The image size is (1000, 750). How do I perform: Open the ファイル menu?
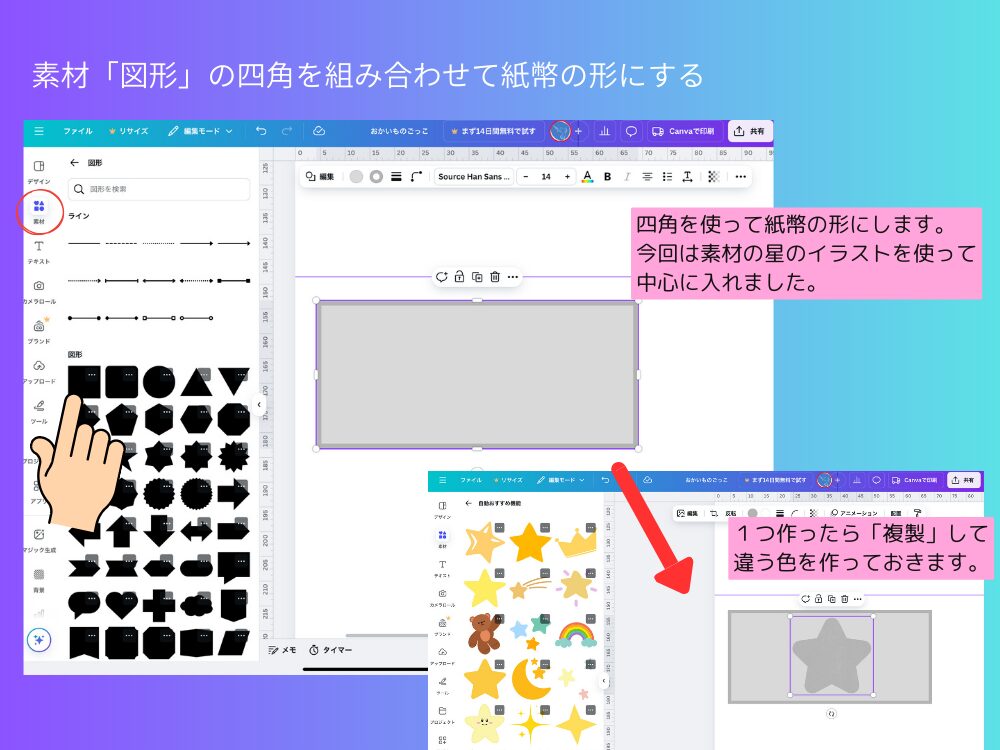[79, 131]
